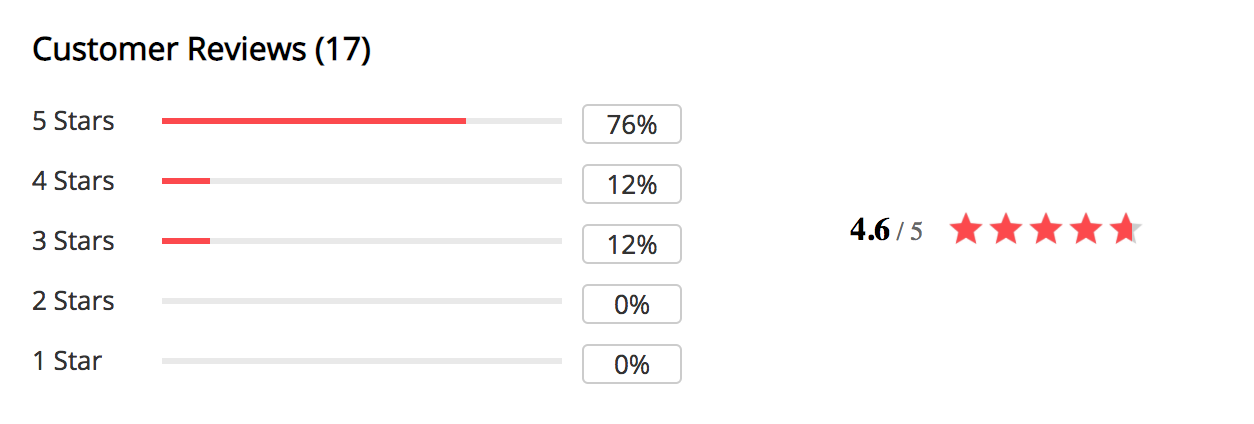Select the 12% box for 4 Stars
1254x424 pixels.
(632, 184)
